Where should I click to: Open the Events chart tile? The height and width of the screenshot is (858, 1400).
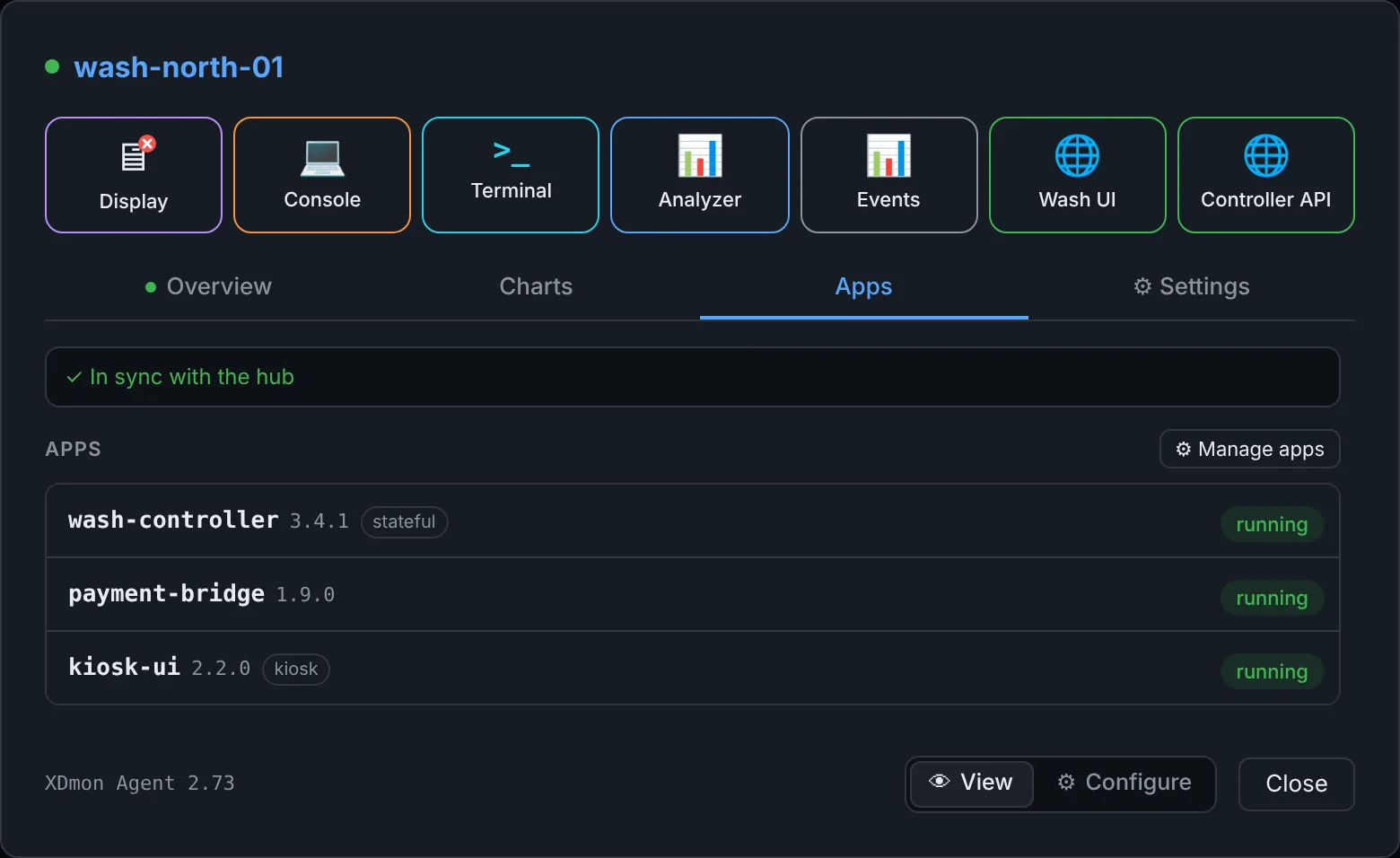click(888, 175)
